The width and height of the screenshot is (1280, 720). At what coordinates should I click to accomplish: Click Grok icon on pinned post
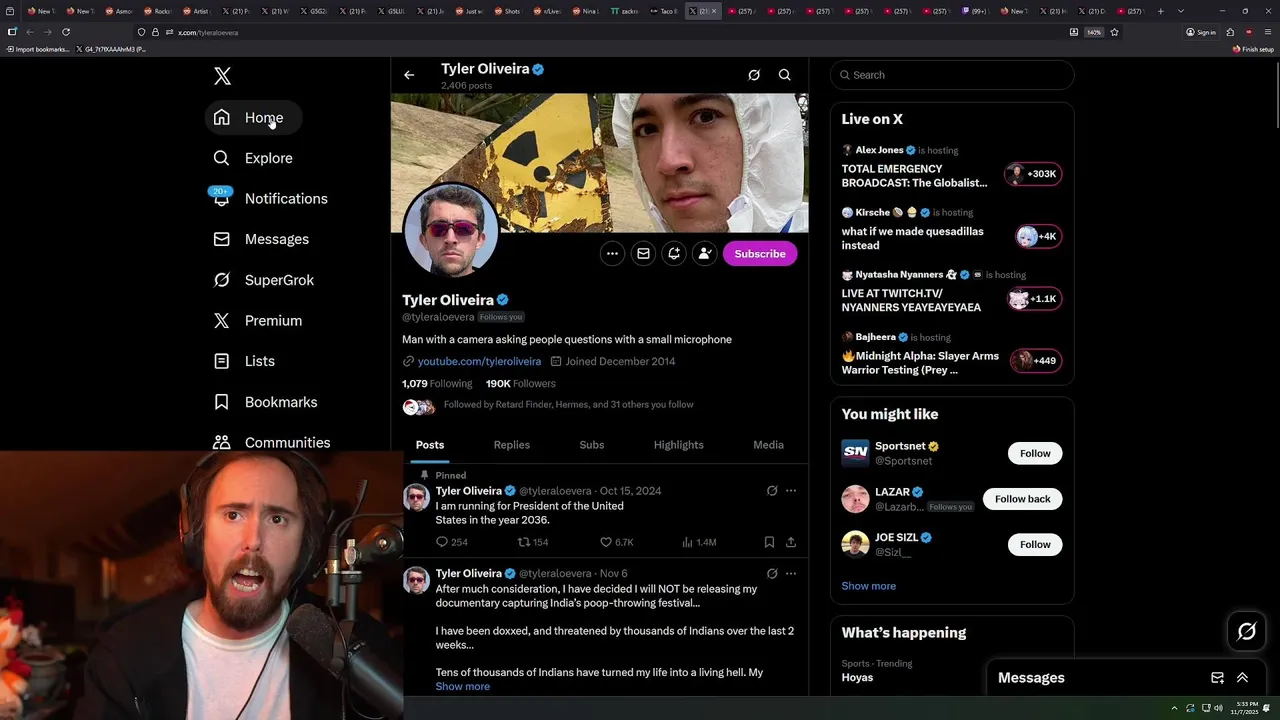coord(772,491)
